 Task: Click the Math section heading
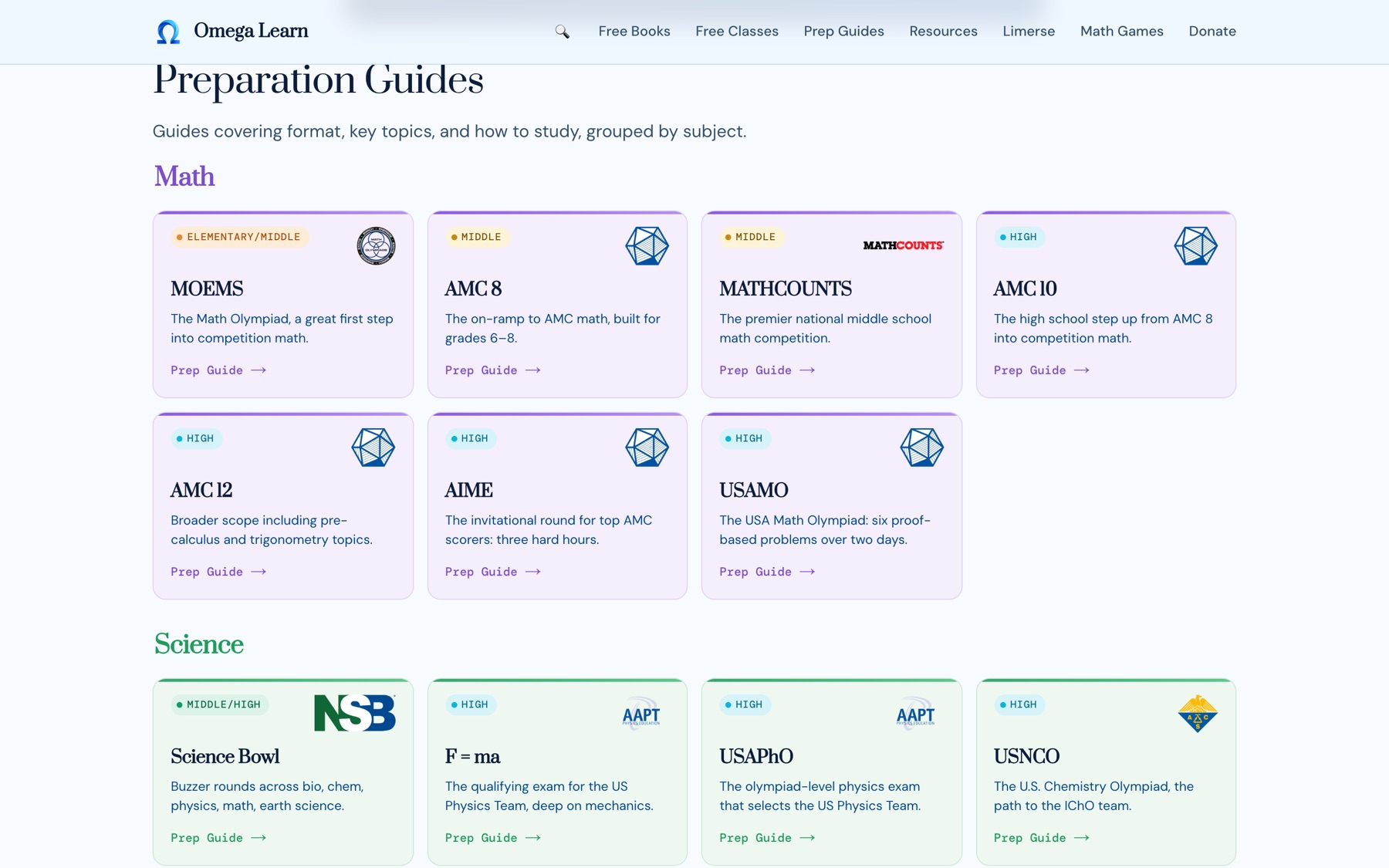pyautogui.click(x=184, y=177)
